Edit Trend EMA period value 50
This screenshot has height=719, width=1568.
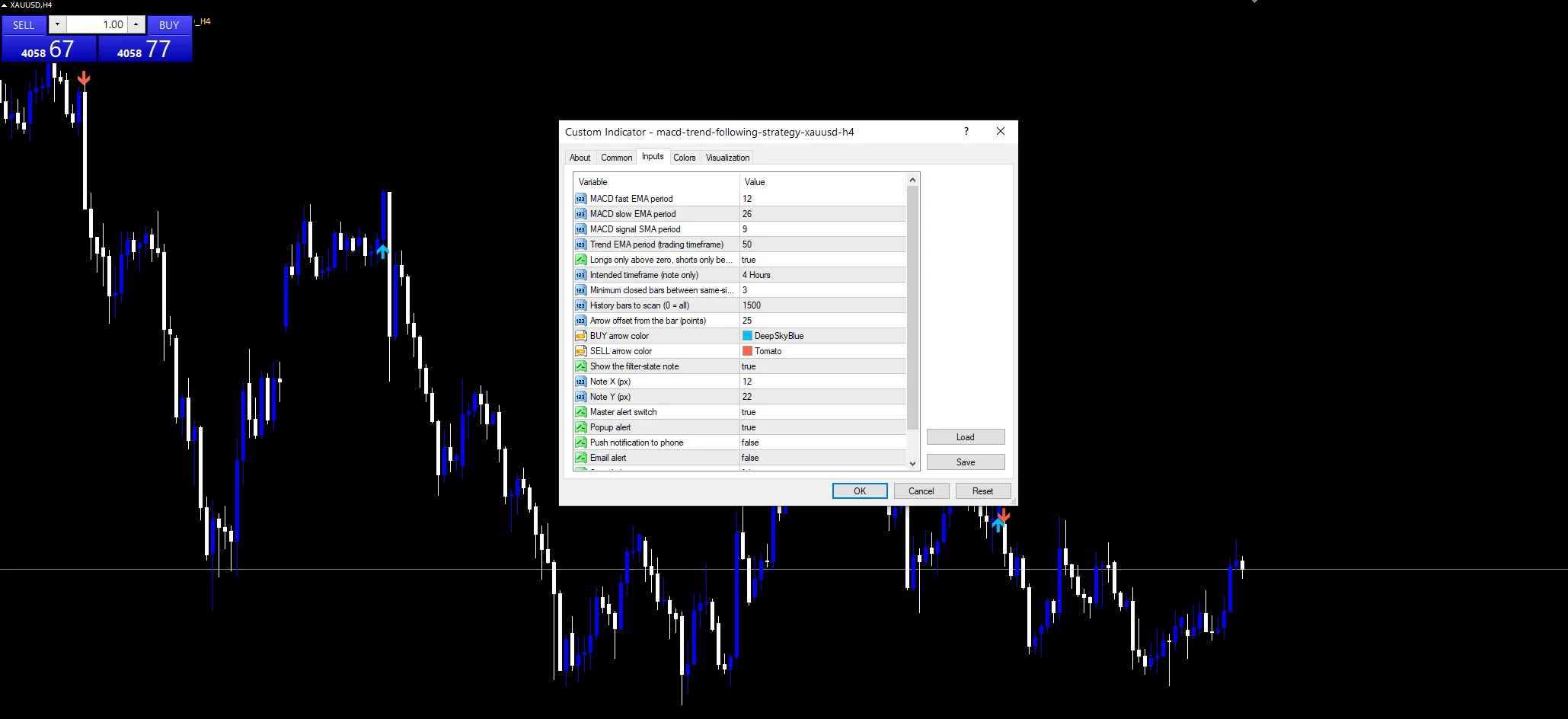click(823, 244)
